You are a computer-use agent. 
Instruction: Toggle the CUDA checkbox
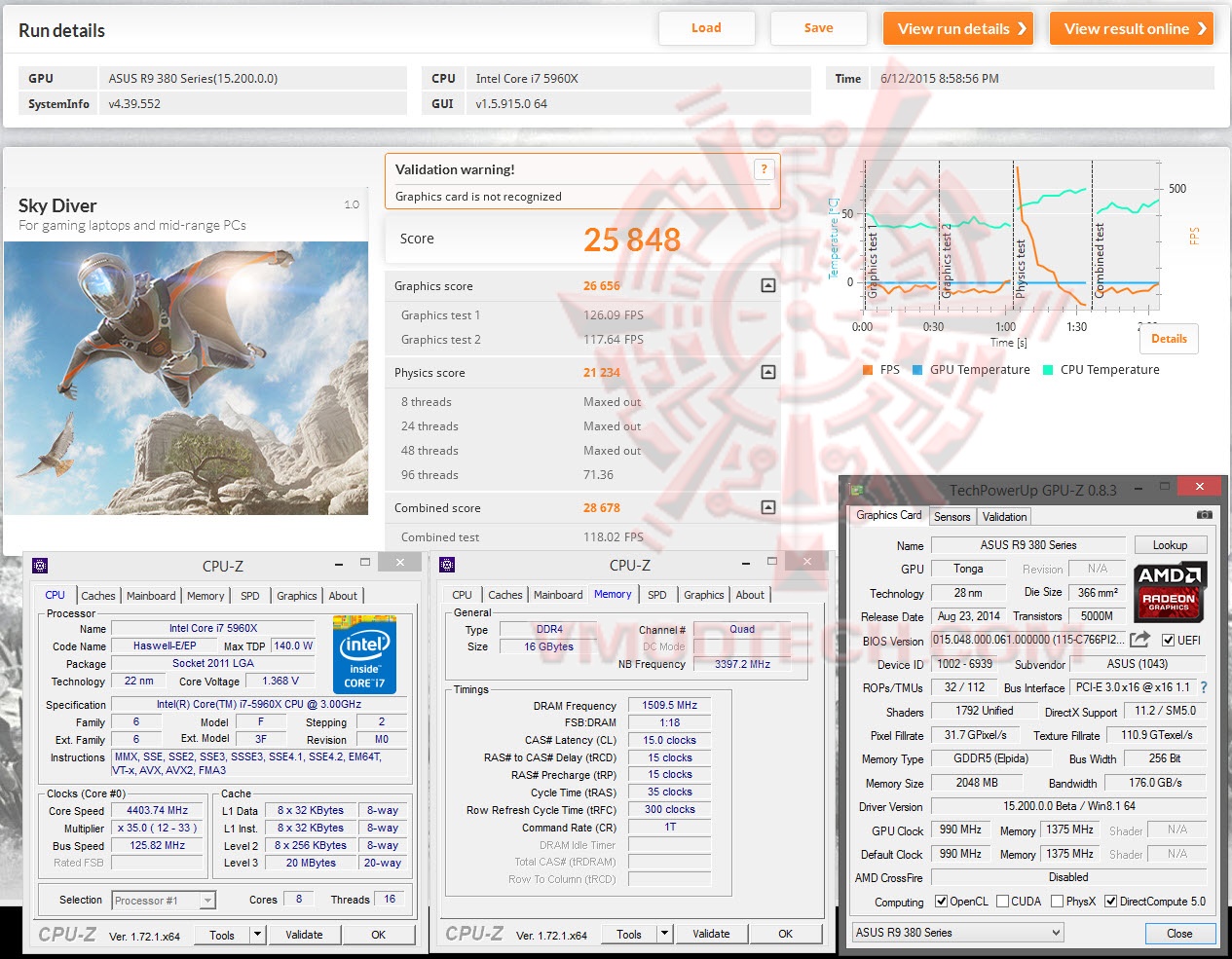[1002, 902]
